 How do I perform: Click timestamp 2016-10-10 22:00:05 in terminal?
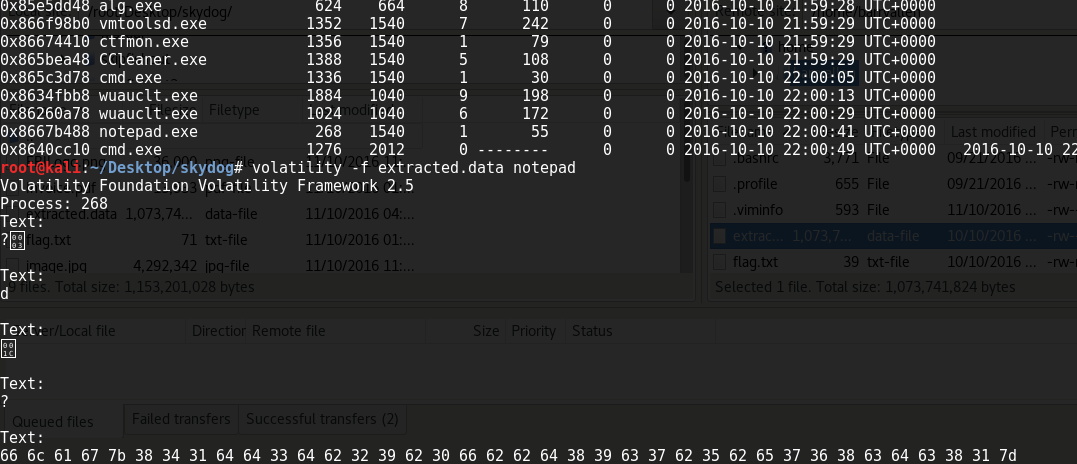click(769, 78)
